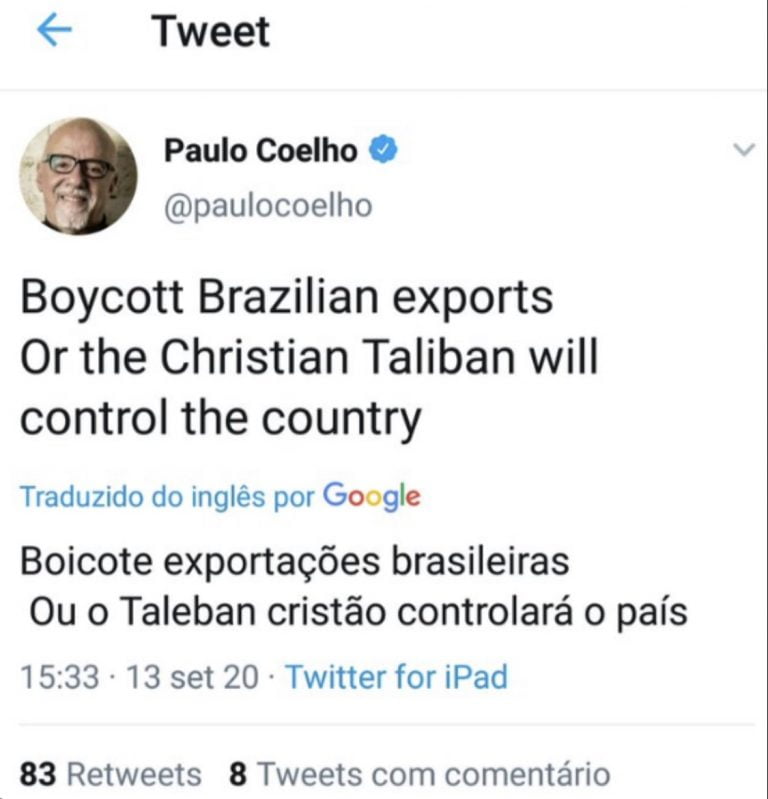Click the word "Retweets" in stats row

[135, 775]
